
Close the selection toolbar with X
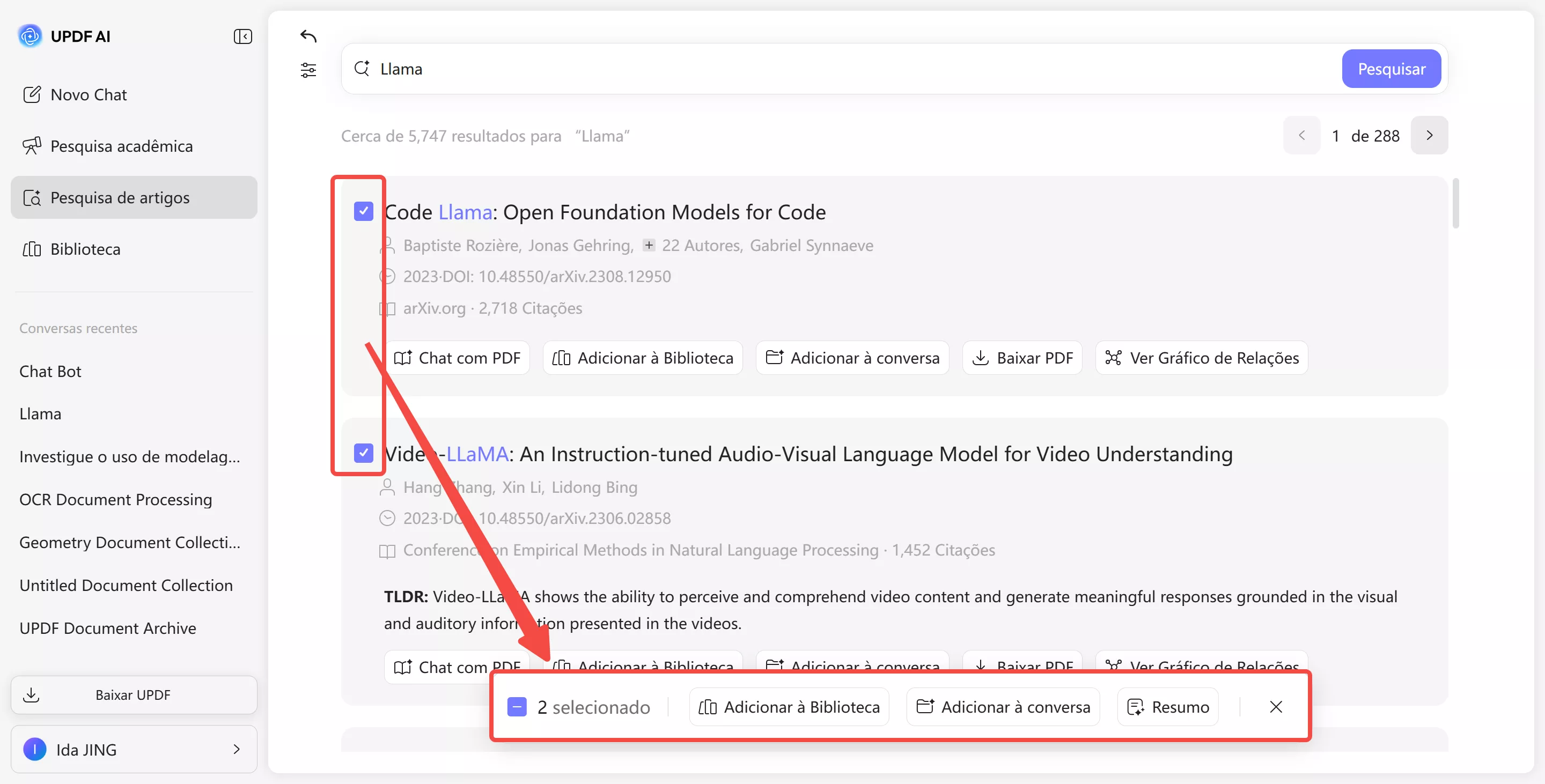click(x=1276, y=707)
